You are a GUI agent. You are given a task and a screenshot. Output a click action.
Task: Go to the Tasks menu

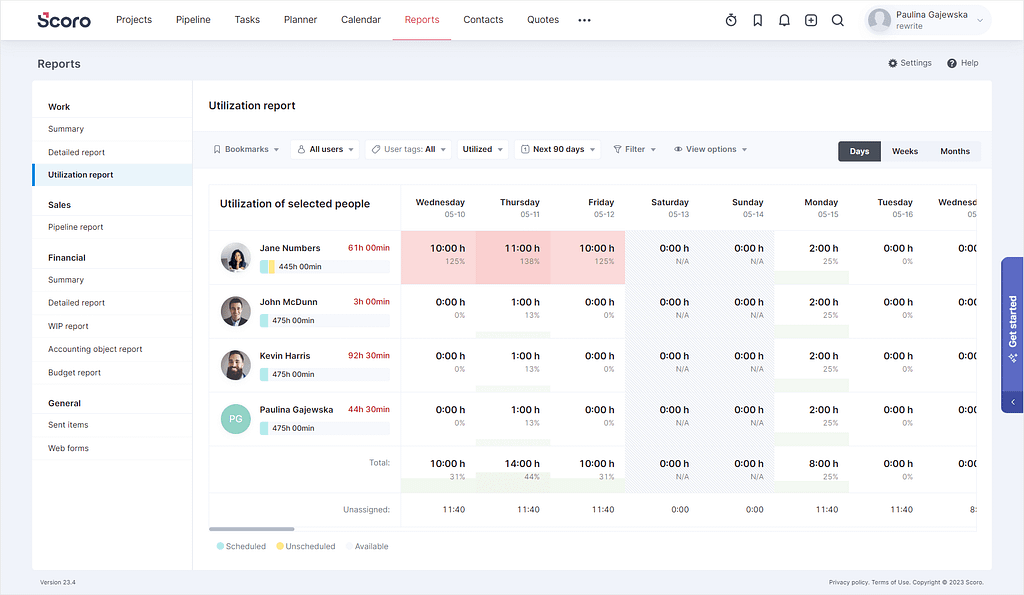pos(247,20)
